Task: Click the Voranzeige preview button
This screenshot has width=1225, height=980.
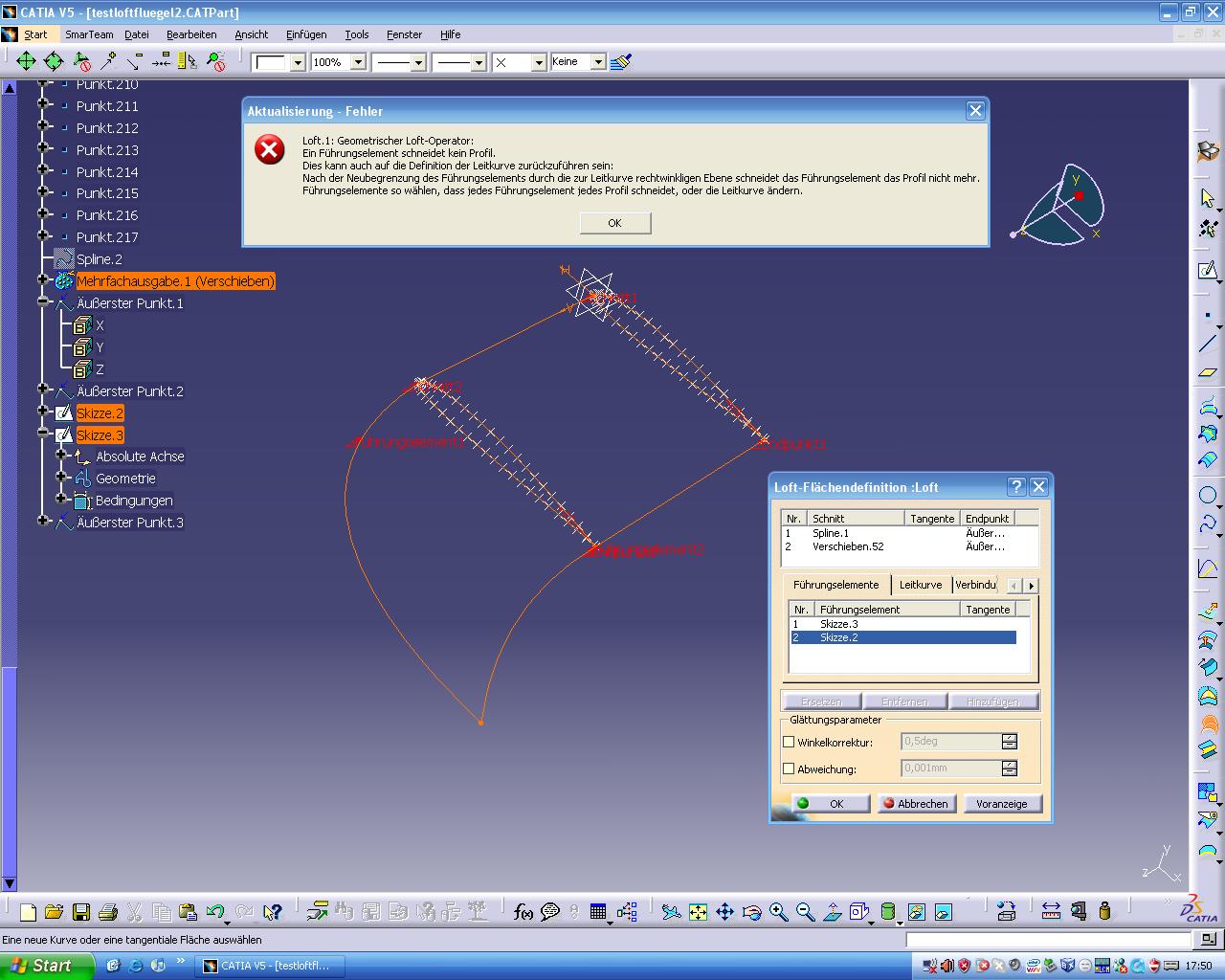Action: (x=1002, y=804)
